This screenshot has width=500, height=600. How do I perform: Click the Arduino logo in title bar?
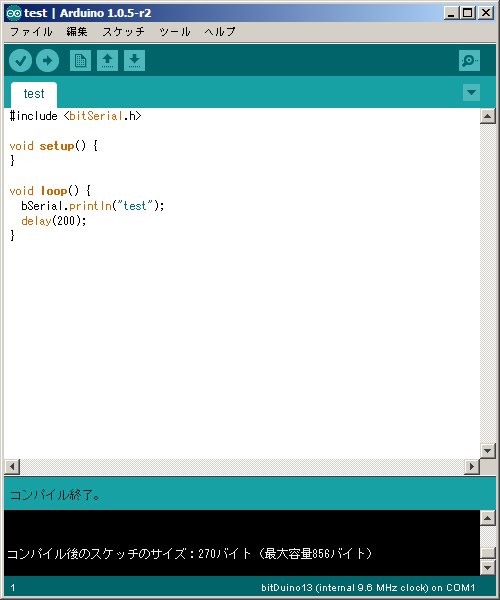pos(14,13)
